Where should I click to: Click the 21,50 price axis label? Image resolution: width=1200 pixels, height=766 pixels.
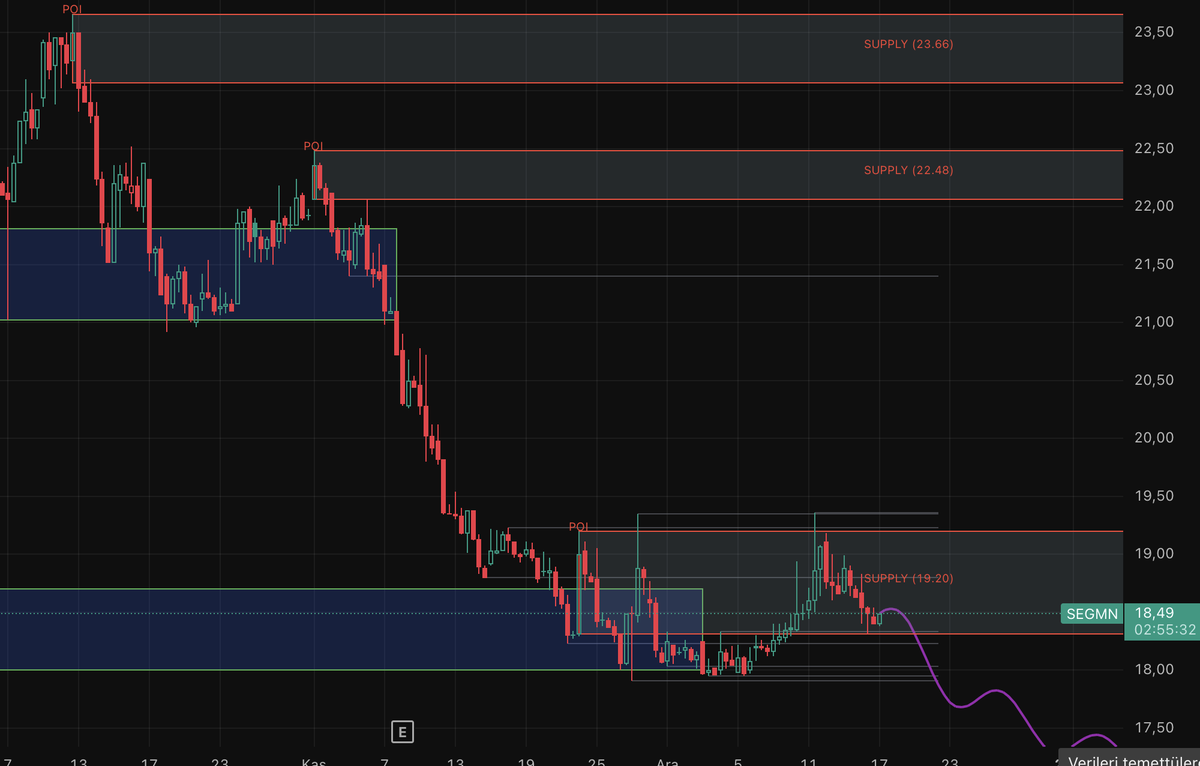(1154, 264)
